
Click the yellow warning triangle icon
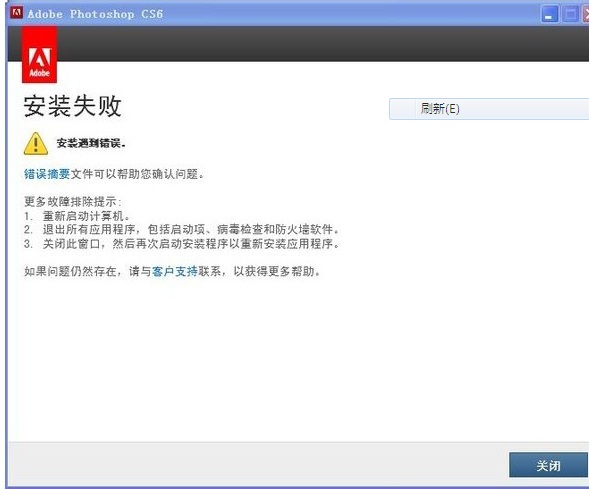coord(36,143)
